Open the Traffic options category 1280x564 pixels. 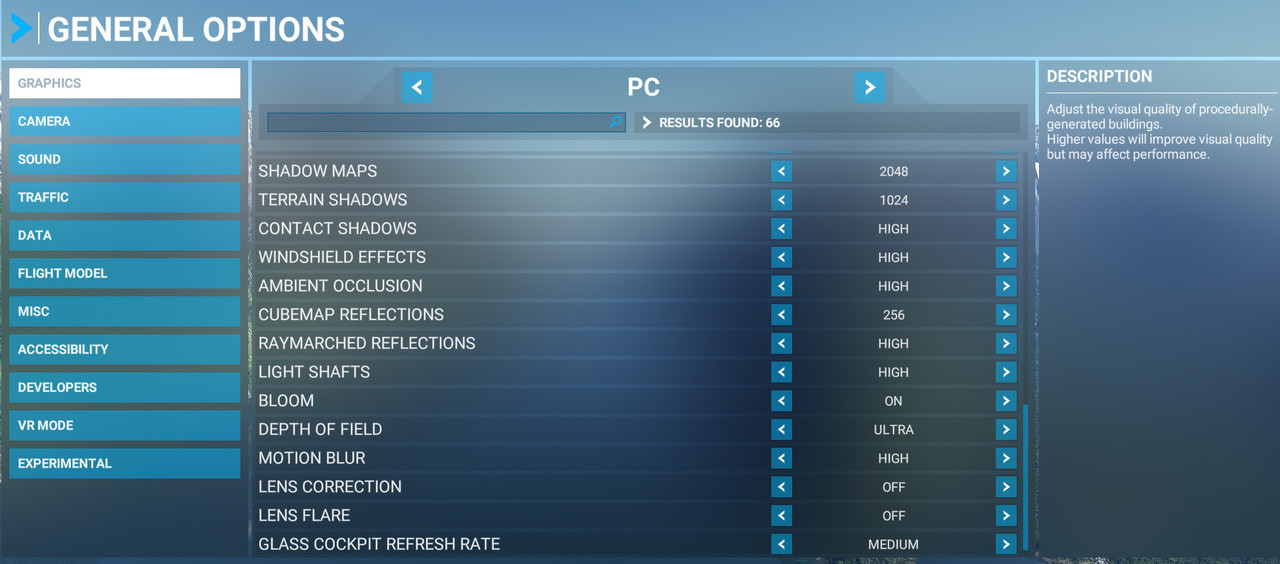coord(125,197)
